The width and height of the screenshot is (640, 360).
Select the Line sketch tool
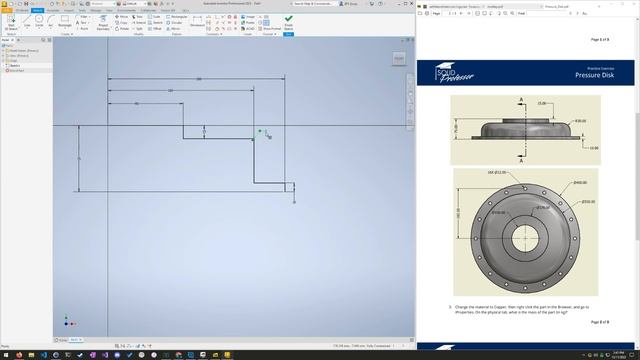pos(27,22)
